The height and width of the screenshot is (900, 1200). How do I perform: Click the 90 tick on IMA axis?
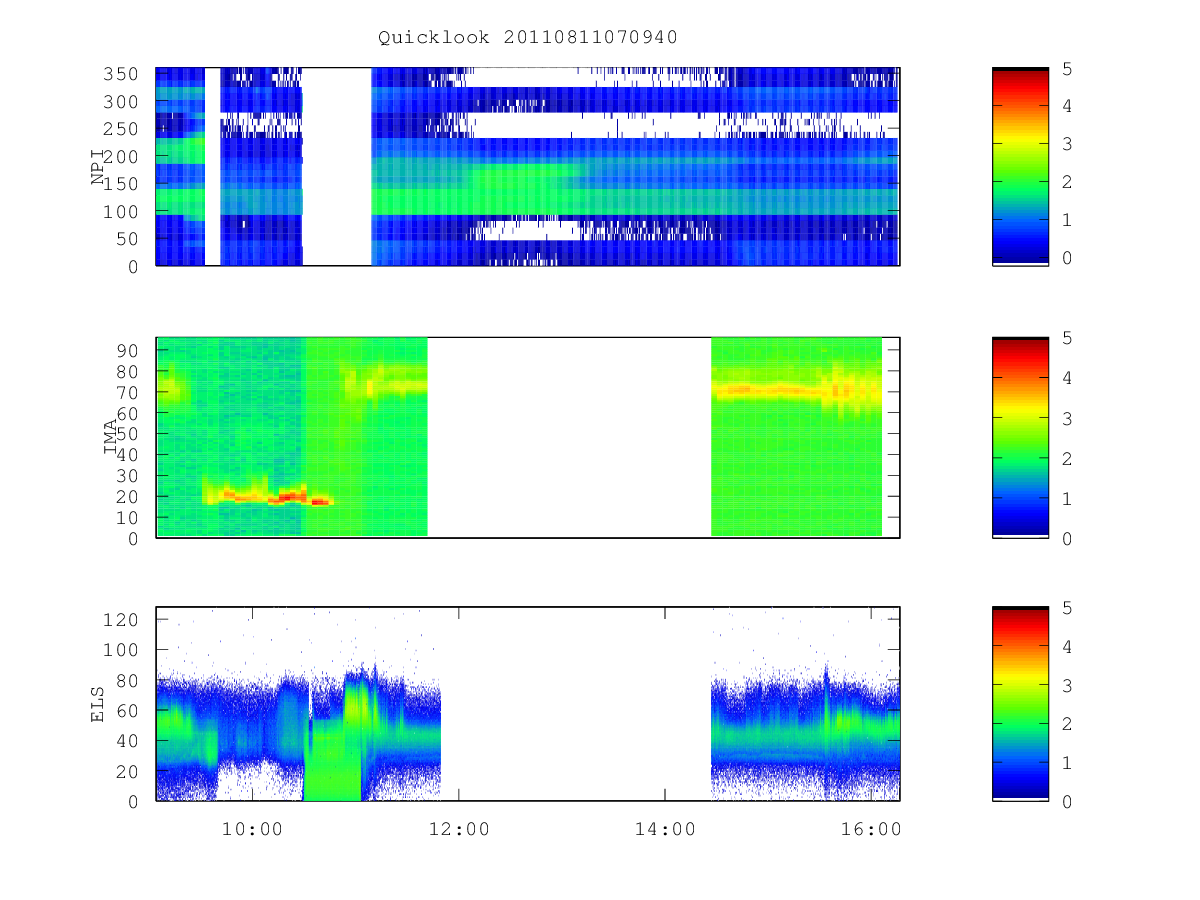(129, 350)
